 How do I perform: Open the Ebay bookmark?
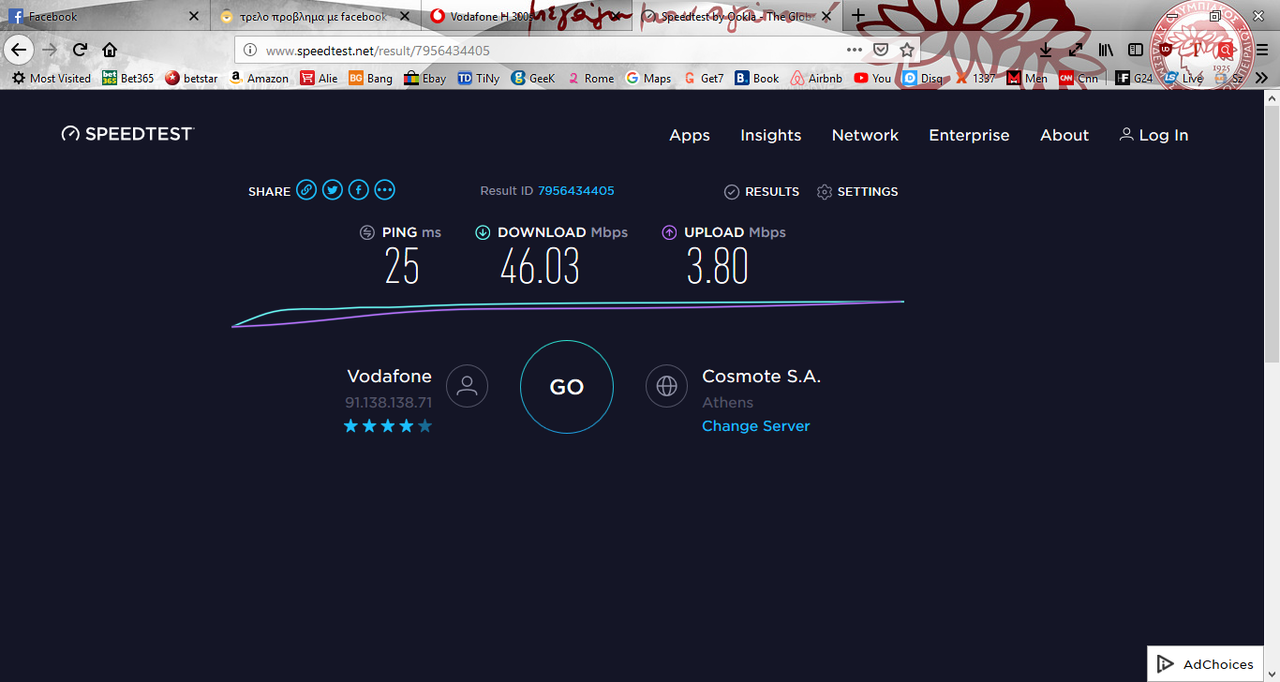(x=425, y=78)
